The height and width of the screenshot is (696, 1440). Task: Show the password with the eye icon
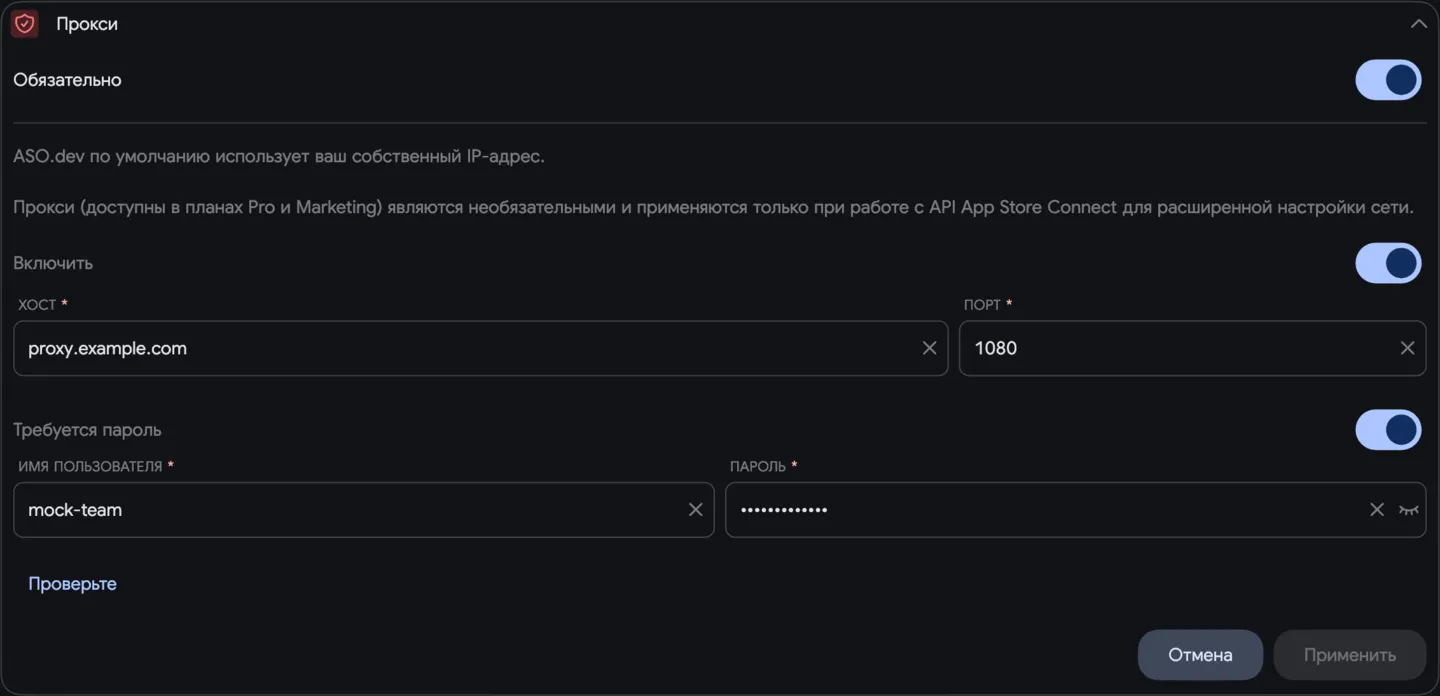pyautogui.click(x=1409, y=510)
